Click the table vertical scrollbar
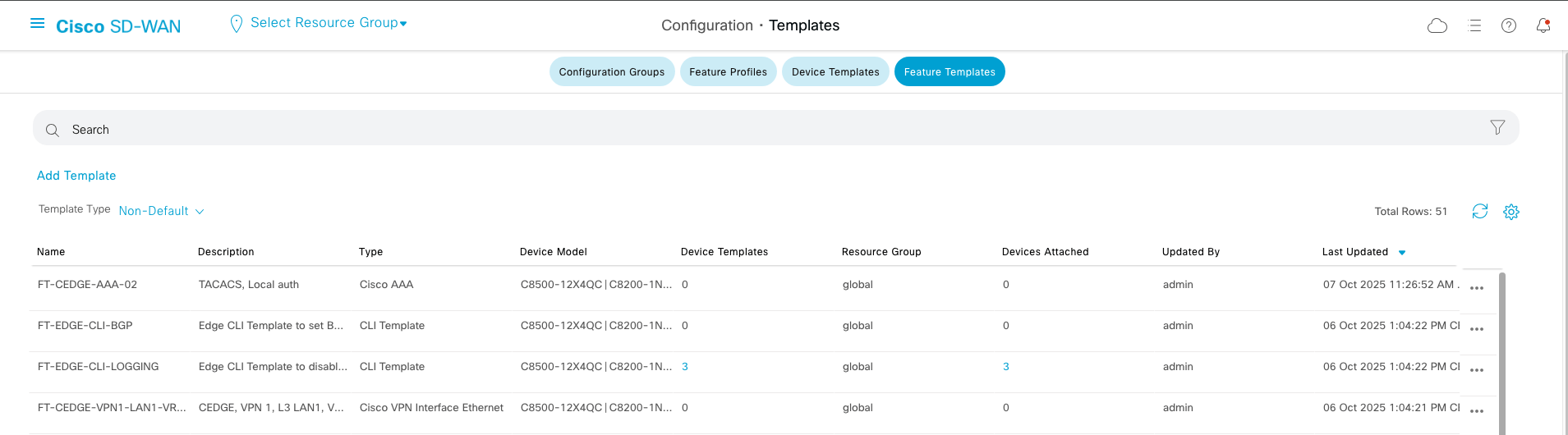The width and height of the screenshot is (1568, 435). tap(1502, 353)
